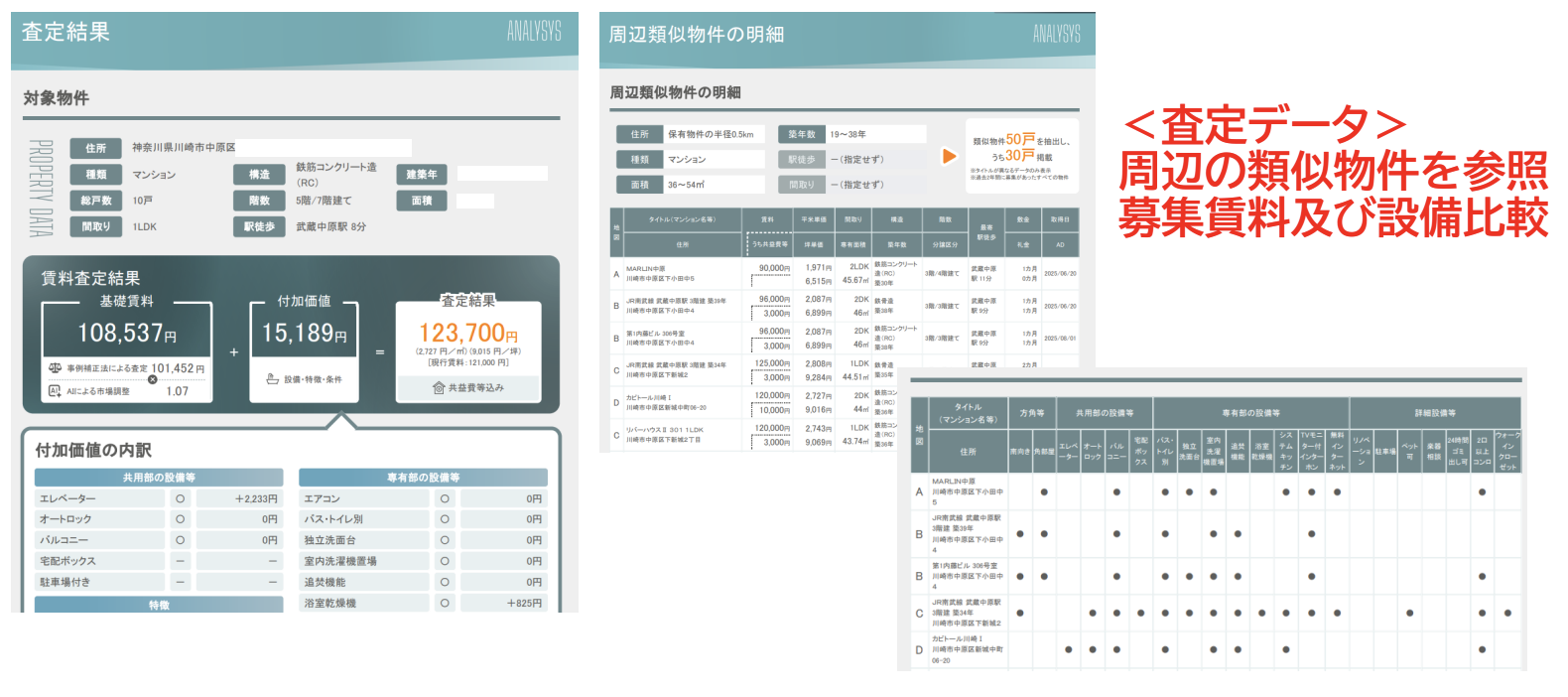Click the orange arrow beside 類似物件50戸
The image size is (1568, 697).
[x=949, y=156]
